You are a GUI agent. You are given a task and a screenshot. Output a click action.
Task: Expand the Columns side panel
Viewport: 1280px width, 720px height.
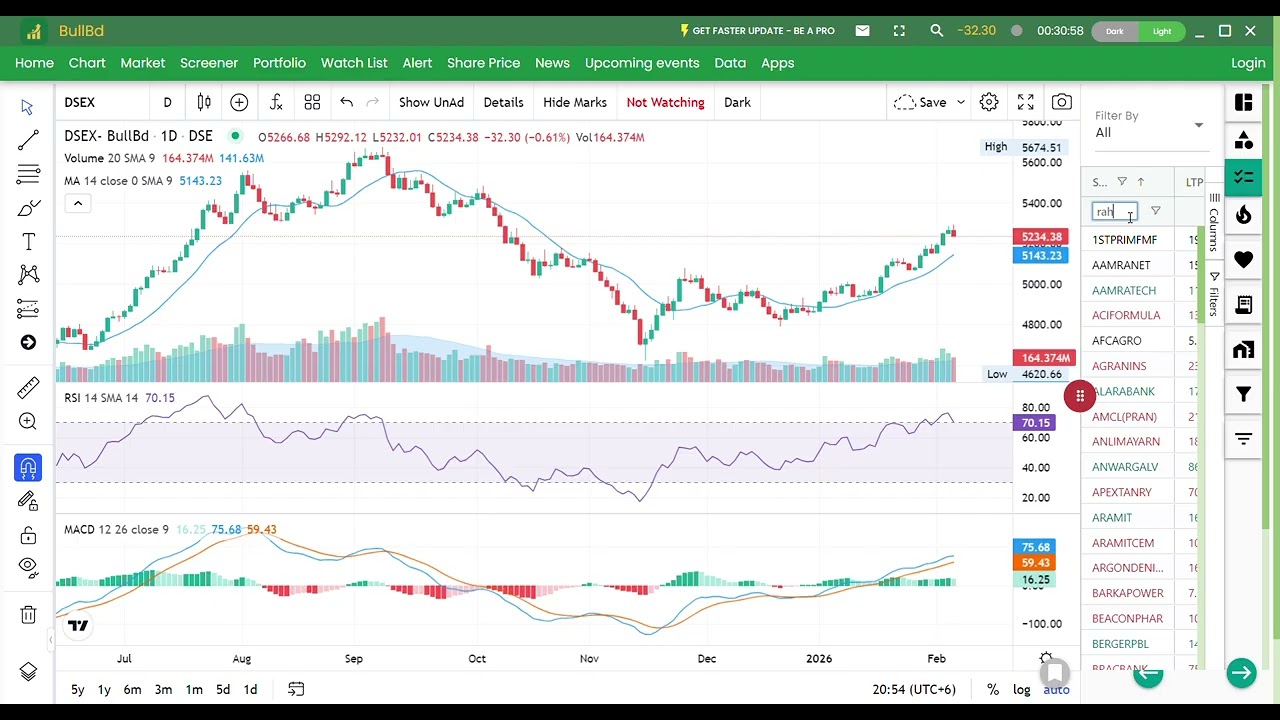(x=1214, y=222)
